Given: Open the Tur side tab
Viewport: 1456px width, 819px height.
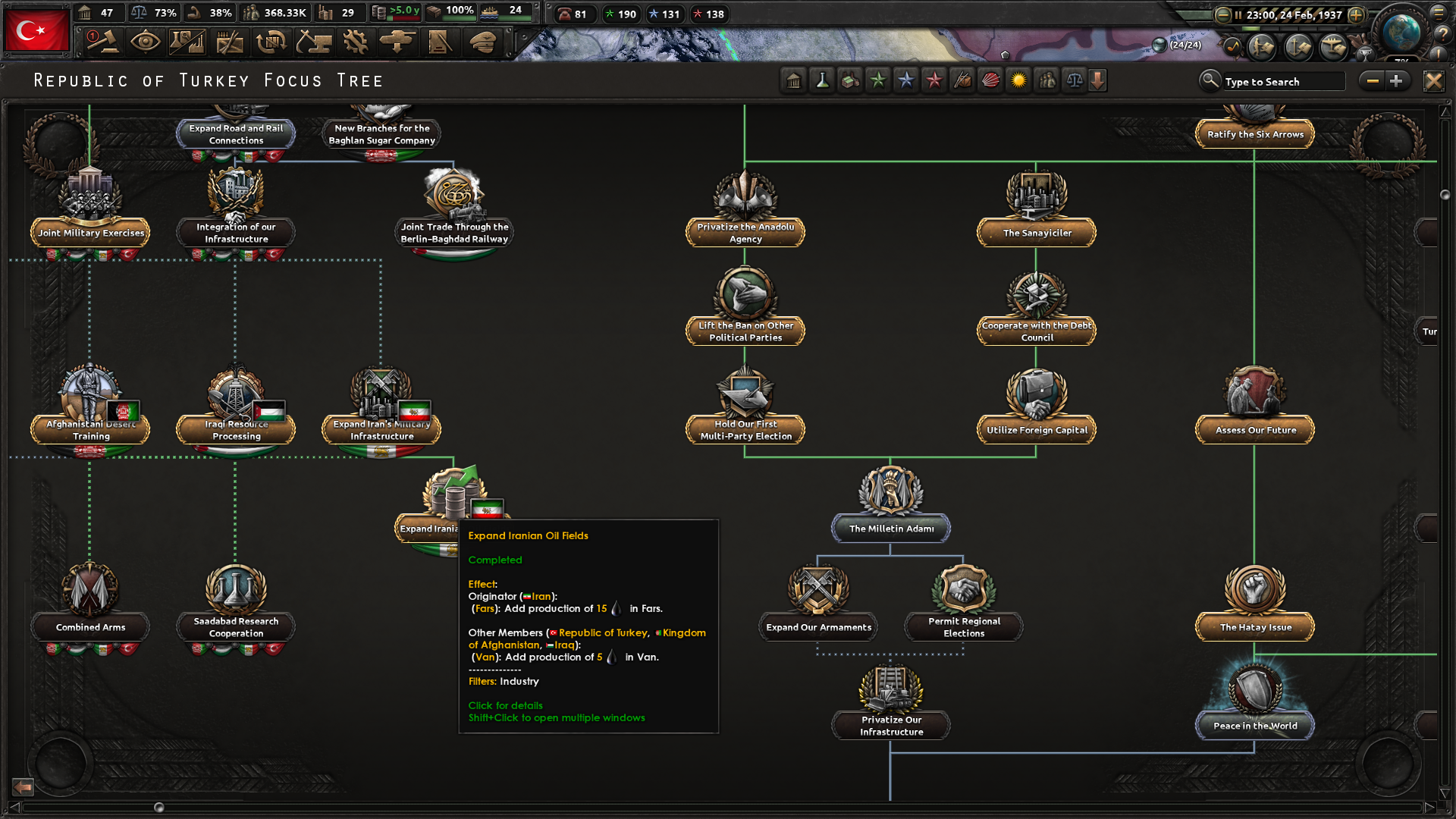Looking at the screenshot, I should 1428,331.
